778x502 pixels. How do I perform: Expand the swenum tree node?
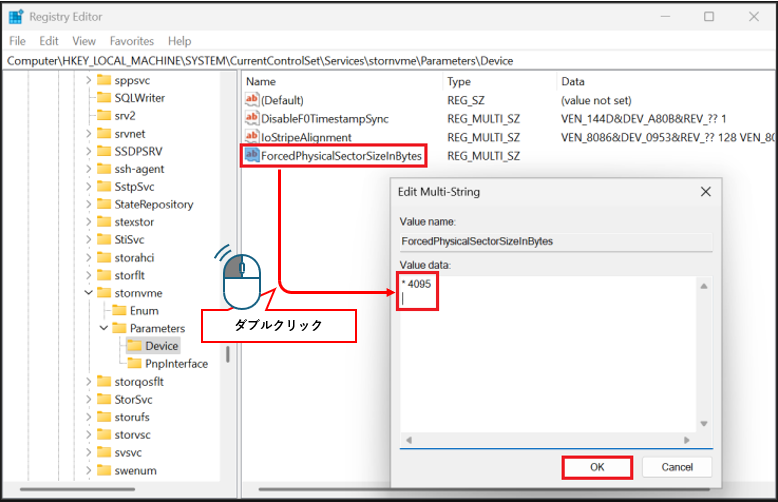[x=88, y=470]
